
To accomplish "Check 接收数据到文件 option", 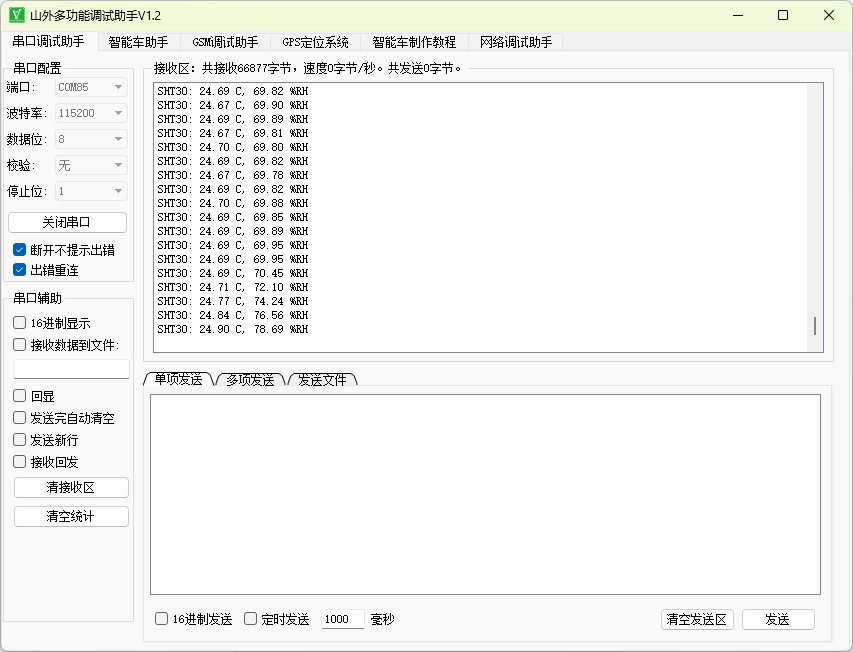I will [20, 345].
